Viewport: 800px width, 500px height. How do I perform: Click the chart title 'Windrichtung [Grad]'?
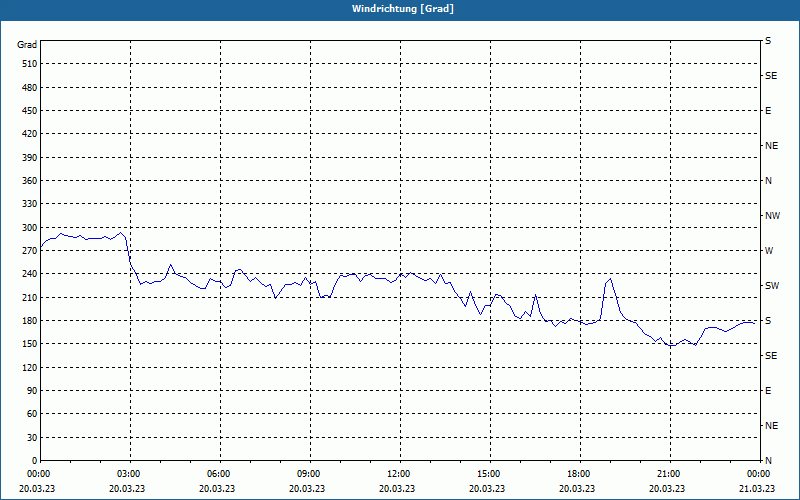(x=403, y=9)
